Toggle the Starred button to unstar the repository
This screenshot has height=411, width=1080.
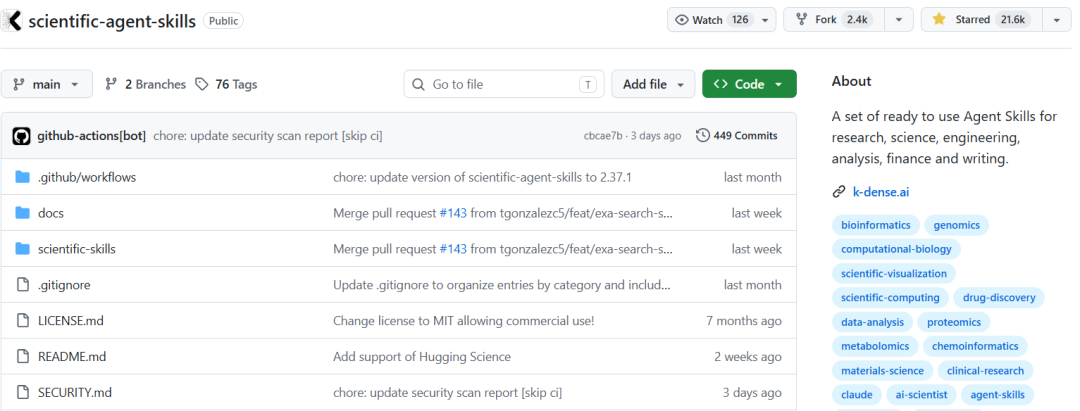(982, 20)
